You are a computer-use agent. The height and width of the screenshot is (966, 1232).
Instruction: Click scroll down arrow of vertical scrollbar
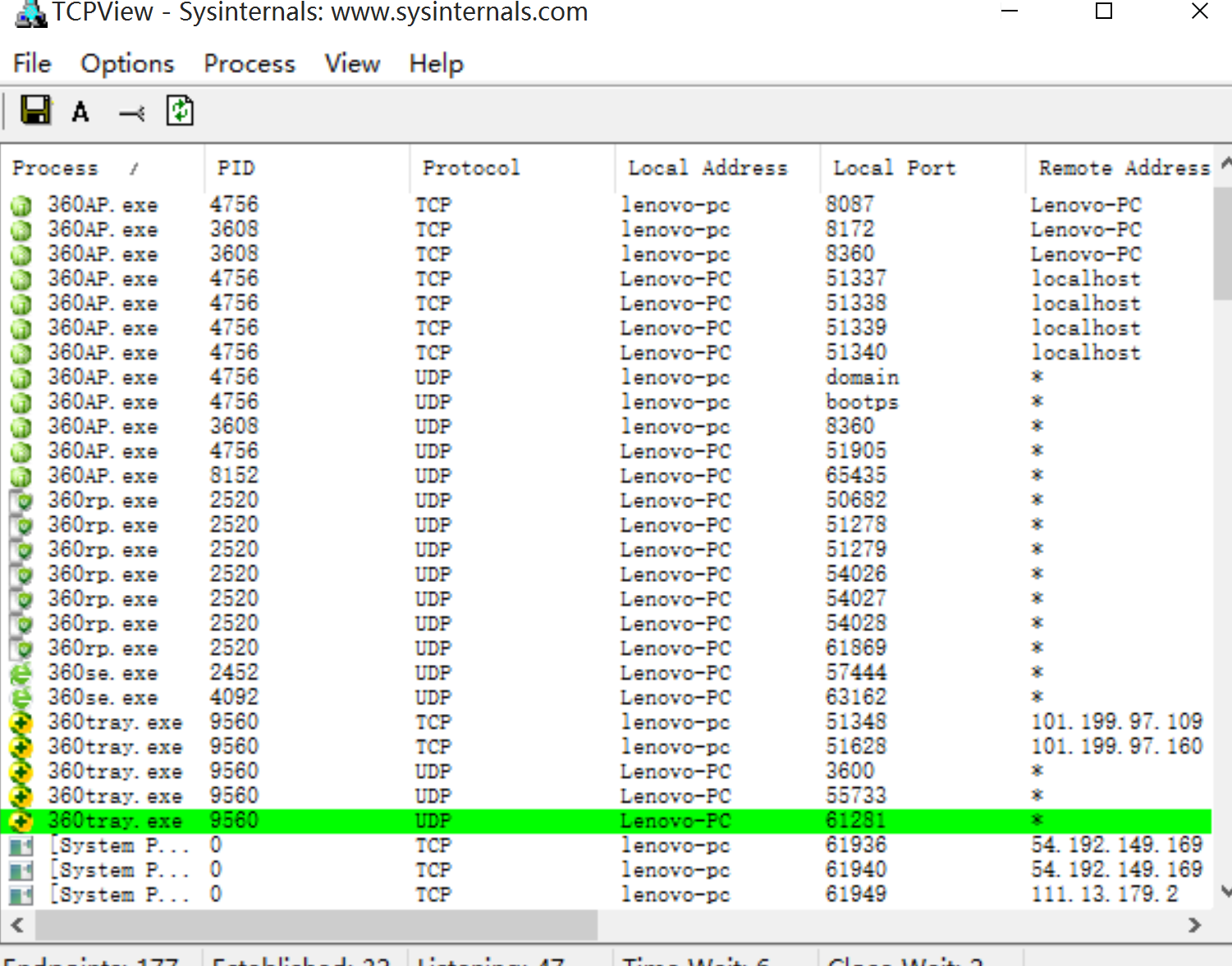click(1224, 891)
